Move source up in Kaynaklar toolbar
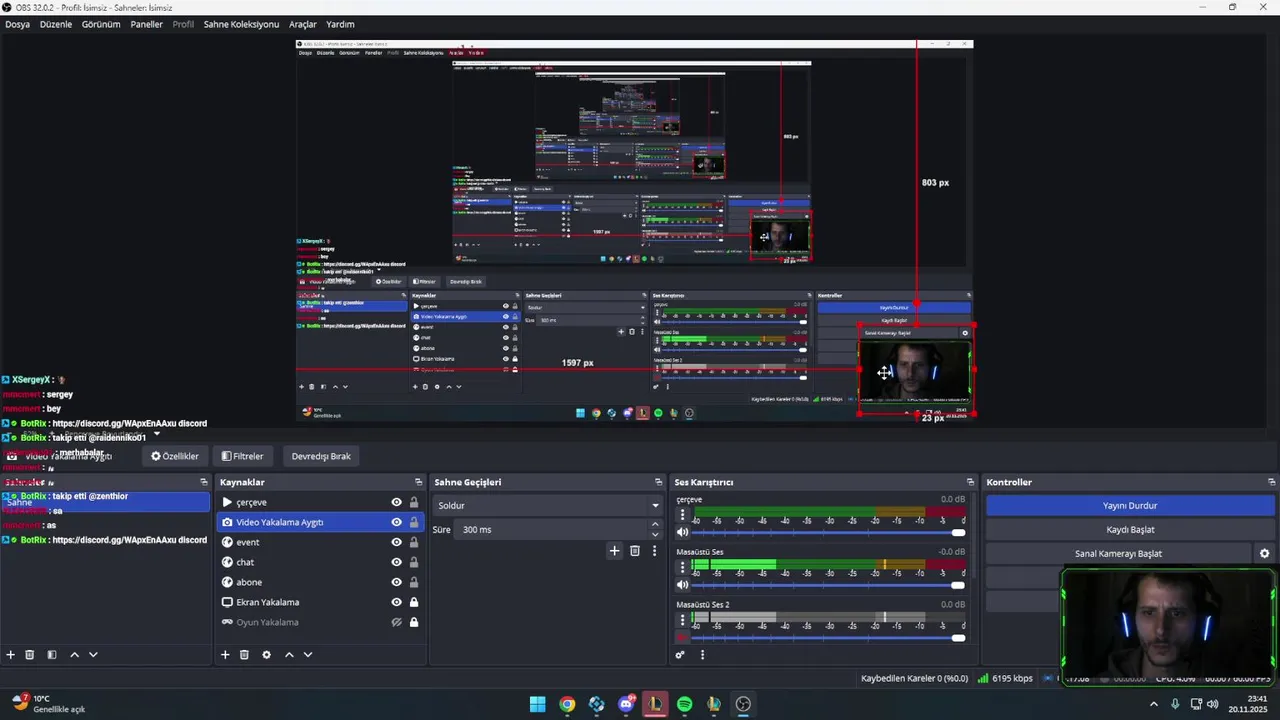 (x=289, y=655)
